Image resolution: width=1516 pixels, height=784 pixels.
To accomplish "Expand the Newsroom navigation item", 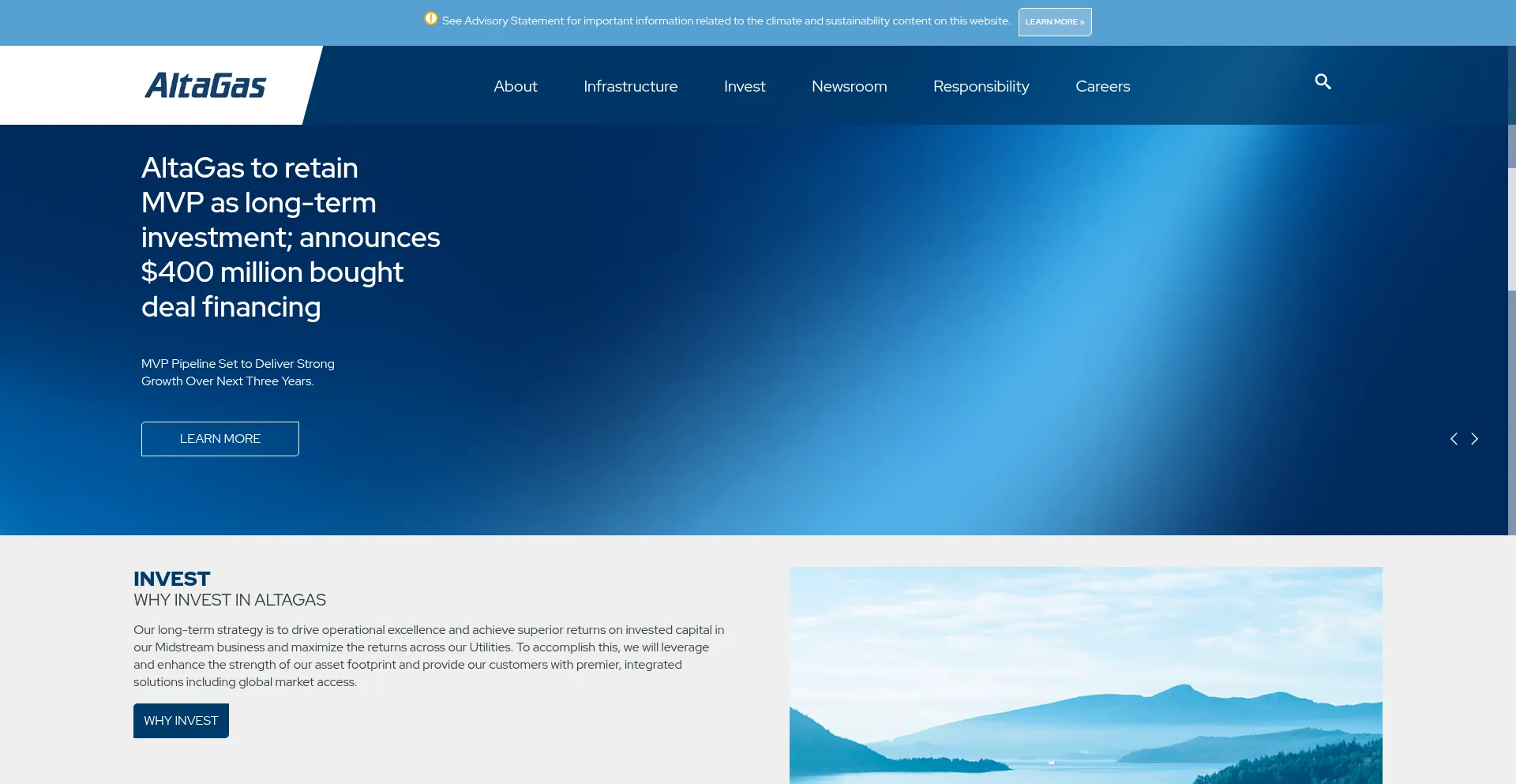I will [849, 86].
